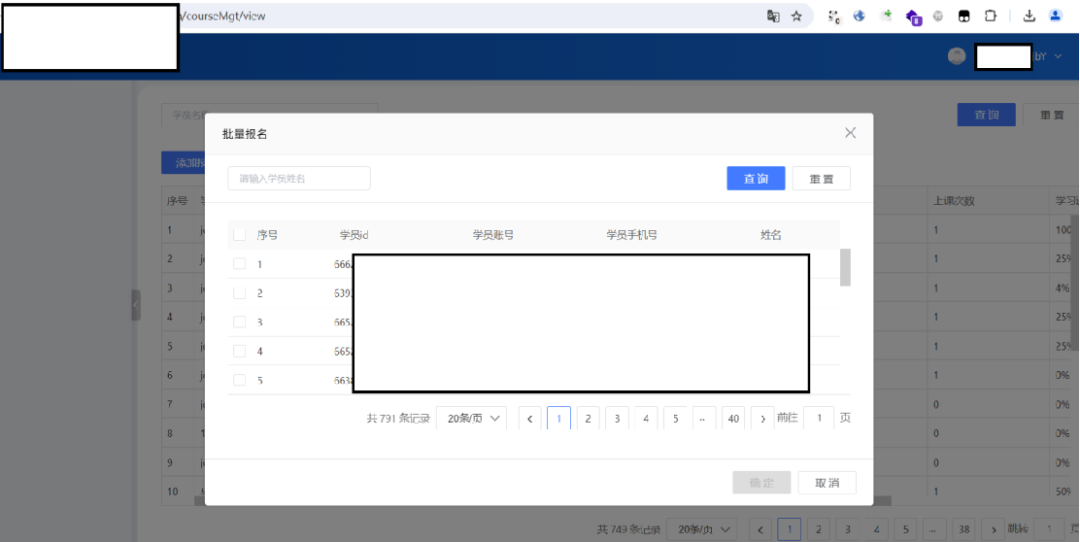Click the 请输入学员姓名 search input field
The width and height of the screenshot is (1080, 542).
(299, 178)
